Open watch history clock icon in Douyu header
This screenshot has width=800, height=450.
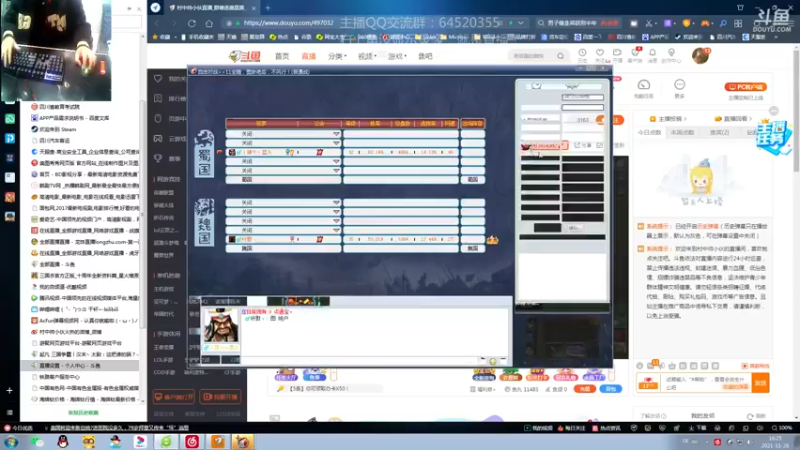(x=582, y=53)
